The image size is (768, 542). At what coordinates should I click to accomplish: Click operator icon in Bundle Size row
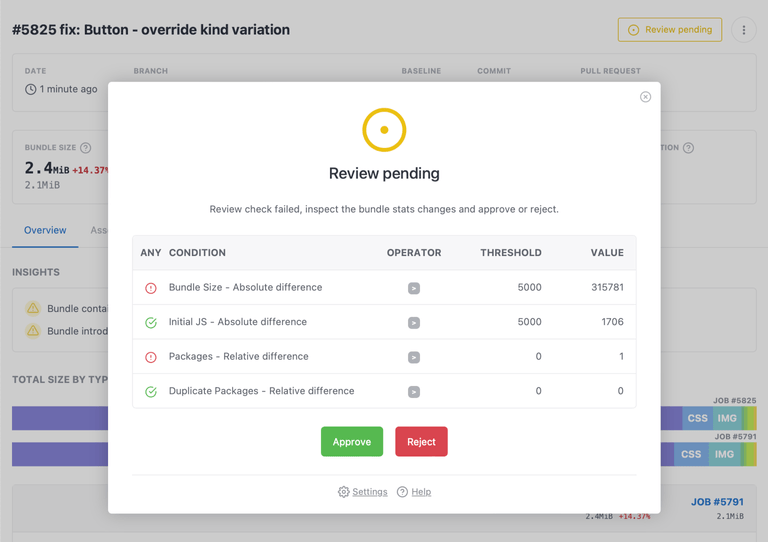(414, 288)
